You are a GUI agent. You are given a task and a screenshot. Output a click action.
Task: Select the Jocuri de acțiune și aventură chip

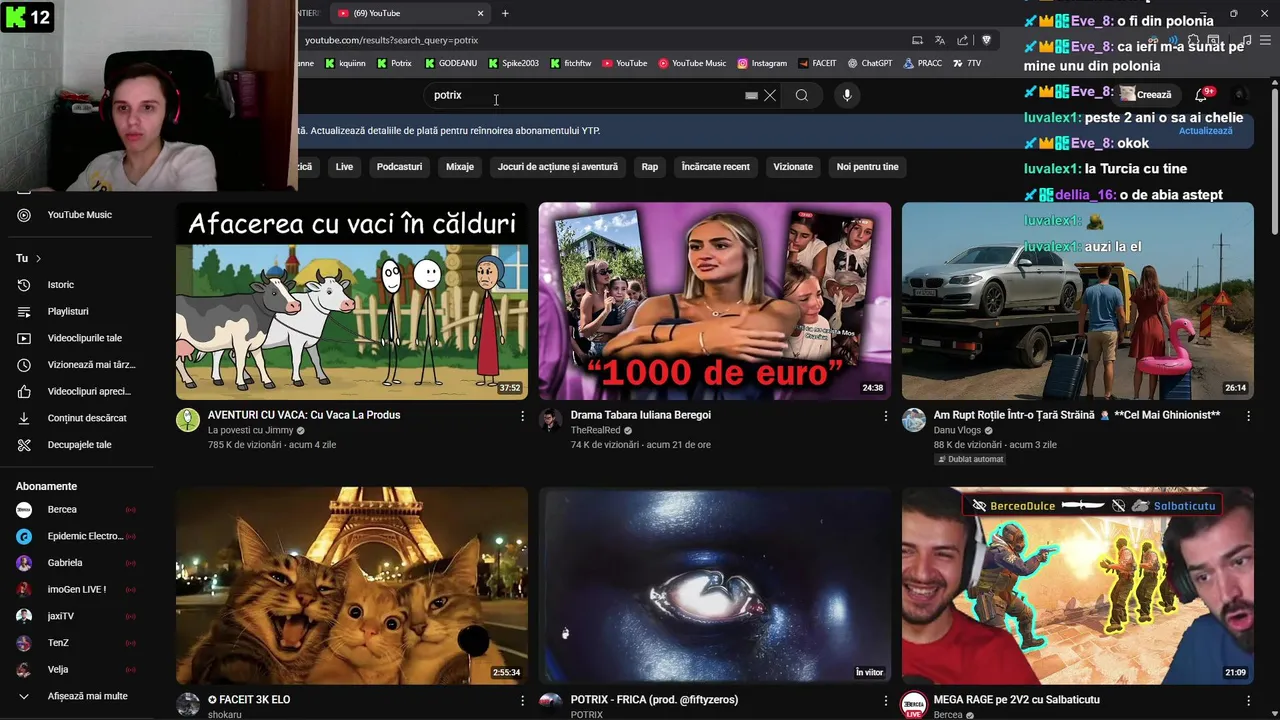[558, 167]
